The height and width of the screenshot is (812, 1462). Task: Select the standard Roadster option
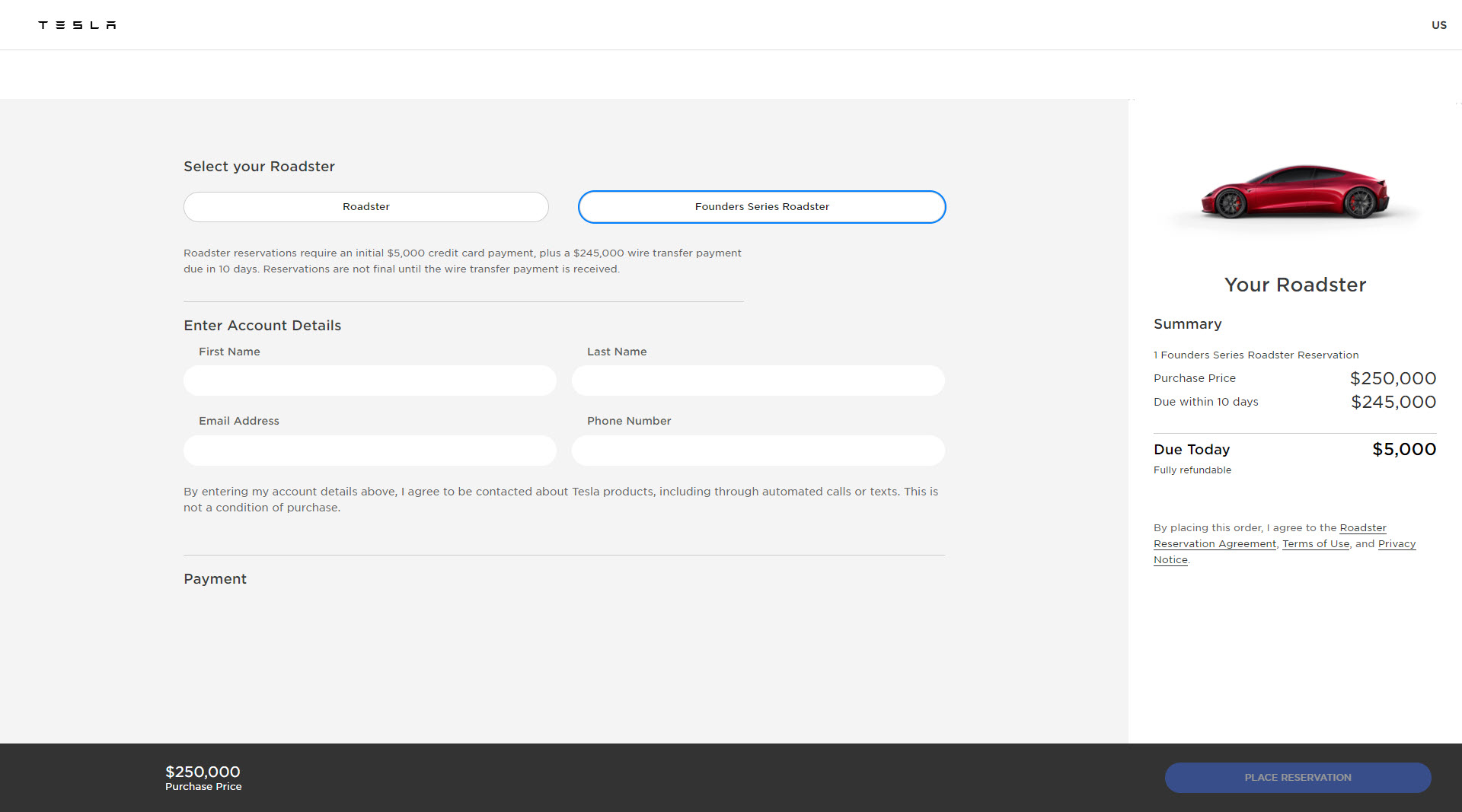[365, 207]
